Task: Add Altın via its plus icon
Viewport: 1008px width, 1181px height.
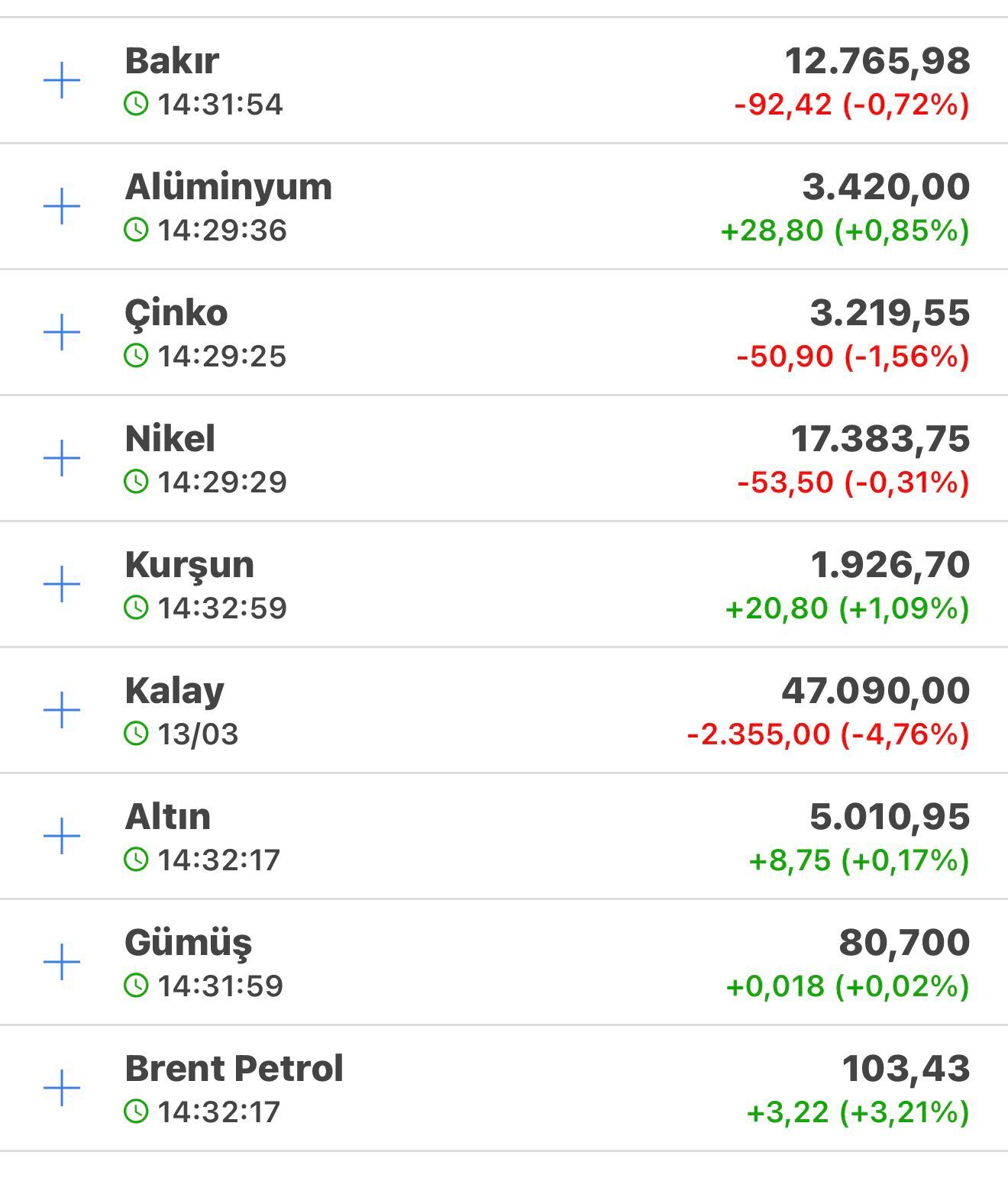Action: pos(62,837)
